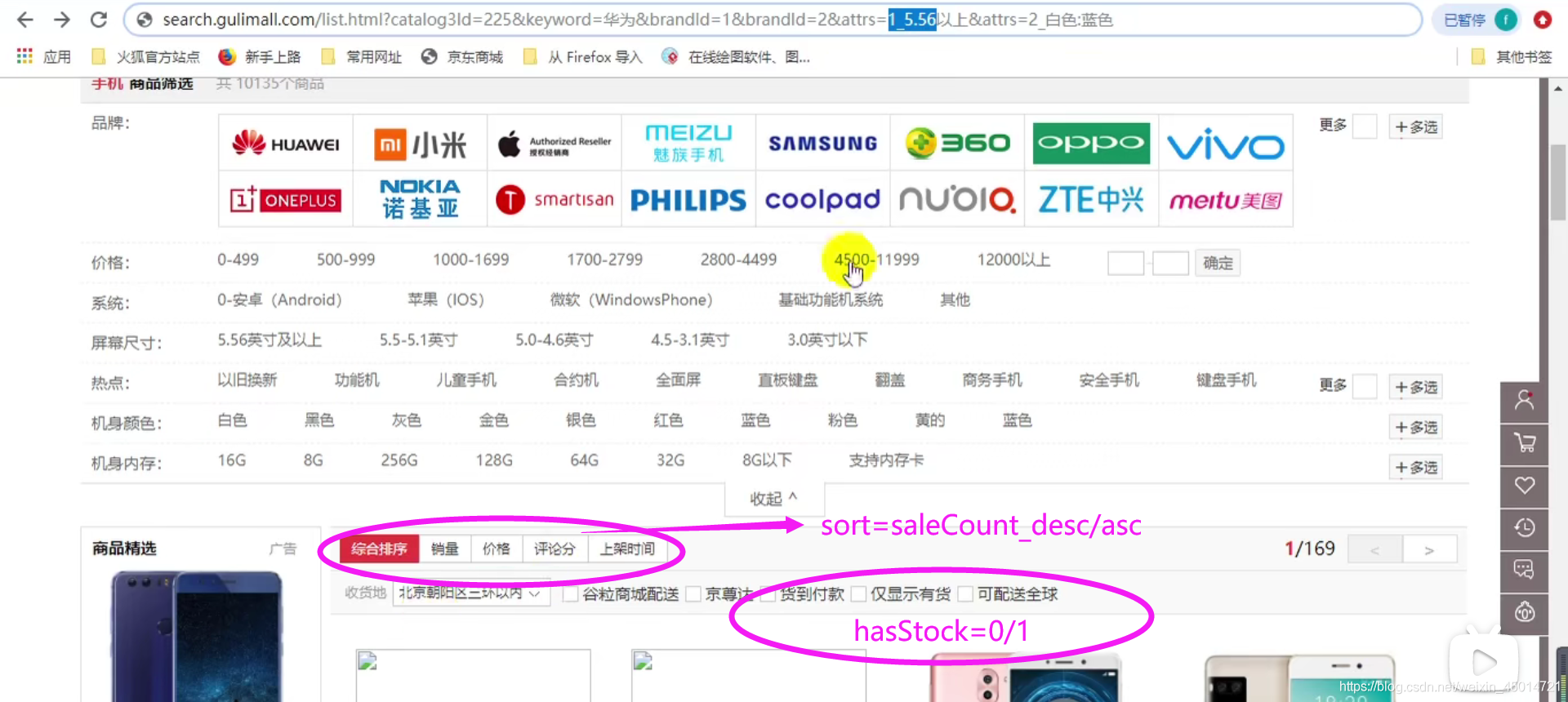Choose the Apple Authorized Reseller brand
The width and height of the screenshot is (1568, 702).
tap(555, 143)
